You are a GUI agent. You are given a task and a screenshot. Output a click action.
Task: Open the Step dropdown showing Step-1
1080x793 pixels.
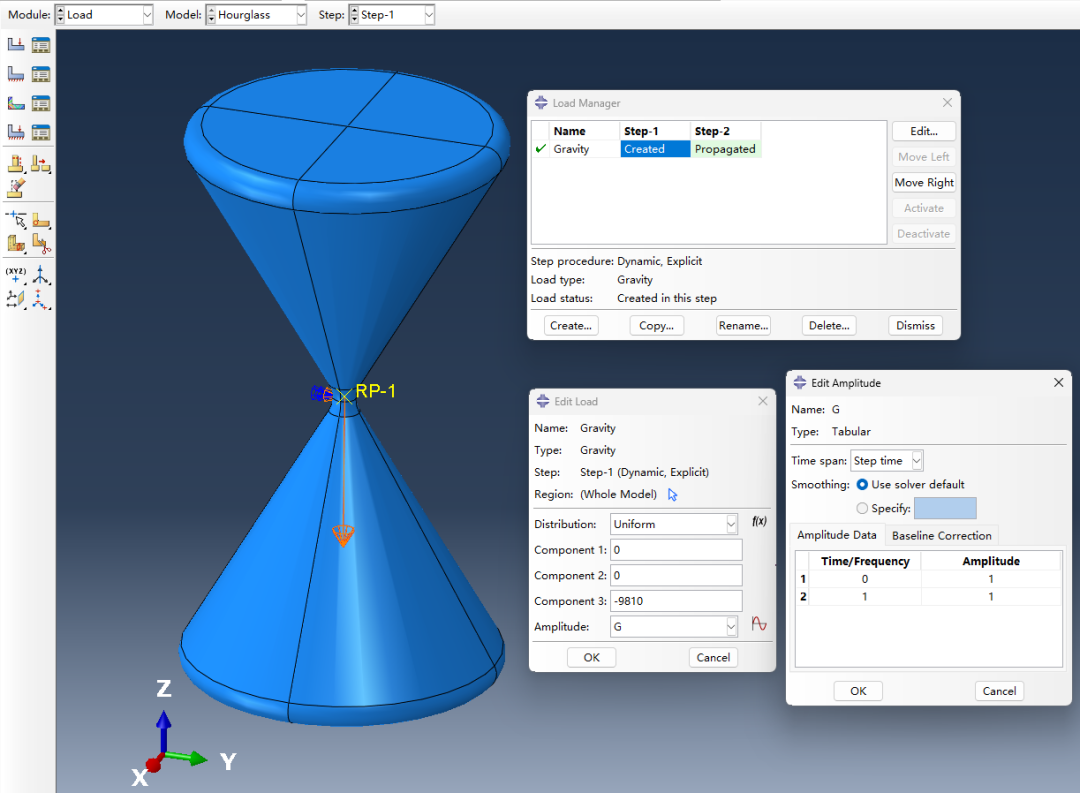(429, 14)
